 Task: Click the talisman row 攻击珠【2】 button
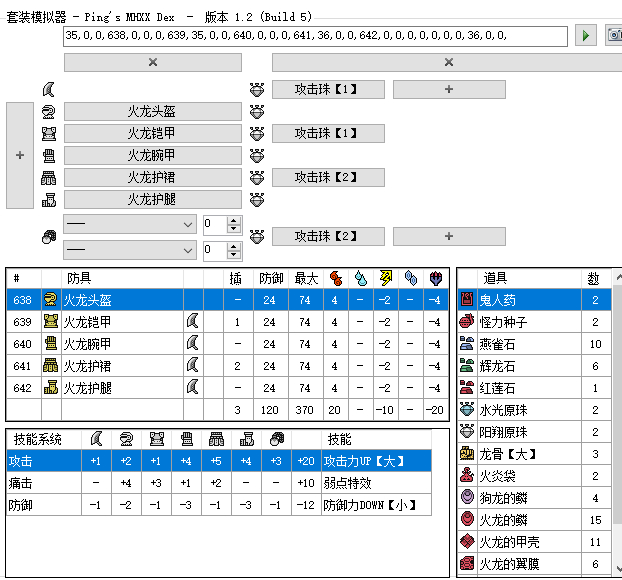[328, 236]
